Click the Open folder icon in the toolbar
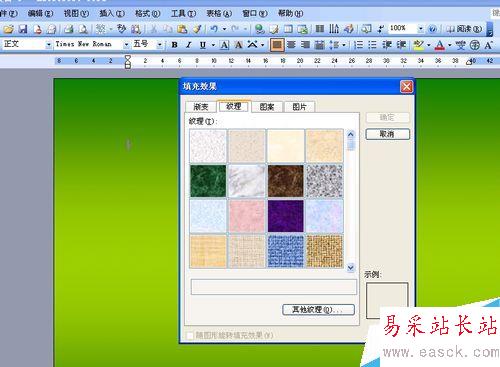This screenshot has height=367, width=500. click(x=8, y=29)
